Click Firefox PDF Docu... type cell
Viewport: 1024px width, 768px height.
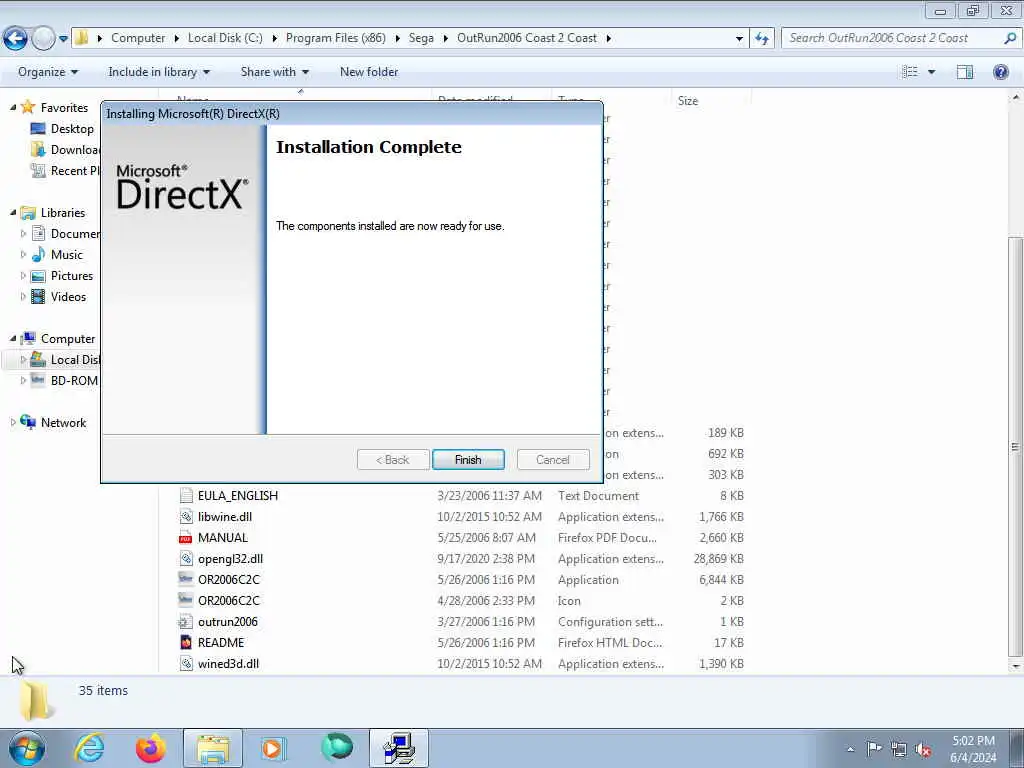[607, 538]
